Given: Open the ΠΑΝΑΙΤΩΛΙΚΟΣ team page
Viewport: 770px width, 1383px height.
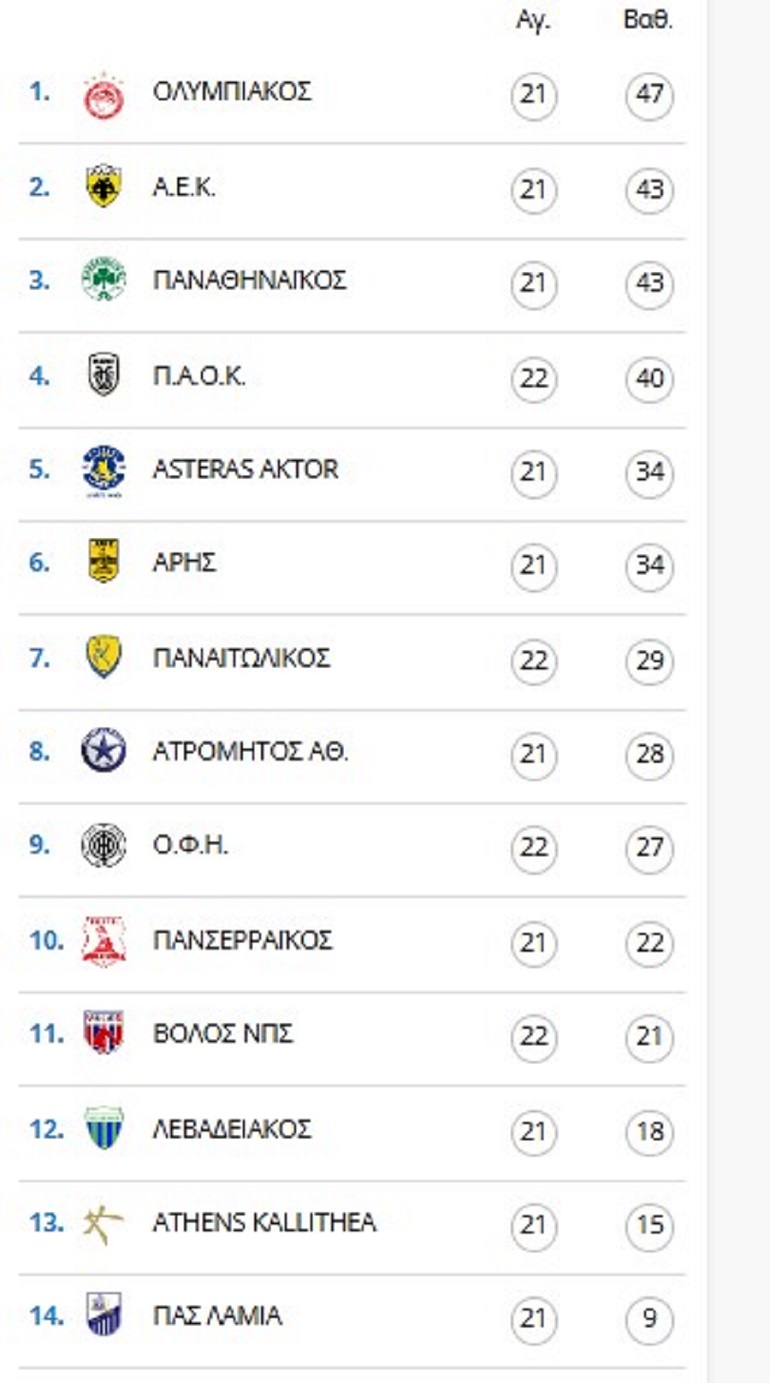Looking at the screenshot, I should (241, 659).
